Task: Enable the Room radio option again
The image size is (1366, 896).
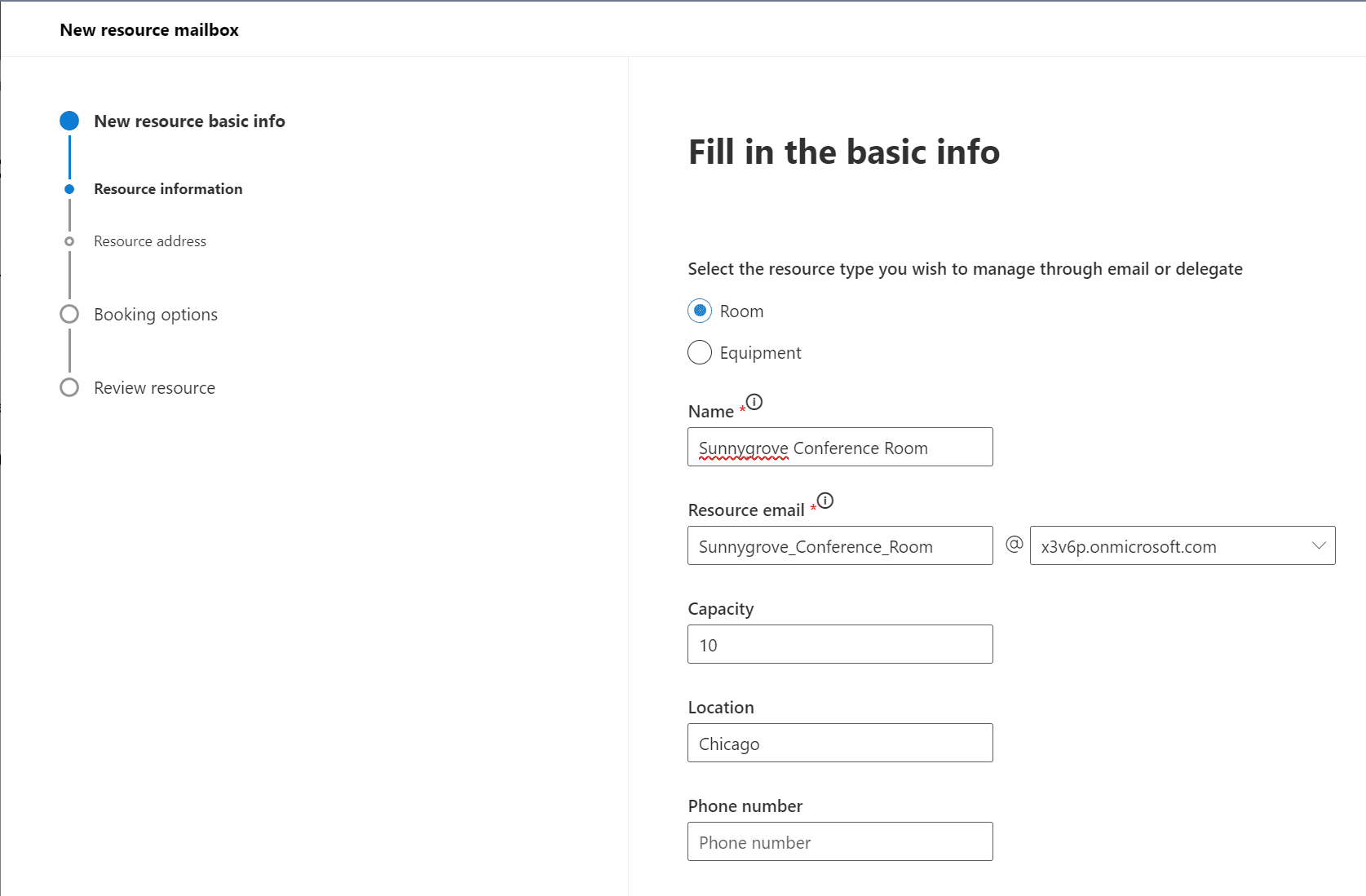Action: click(x=699, y=311)
